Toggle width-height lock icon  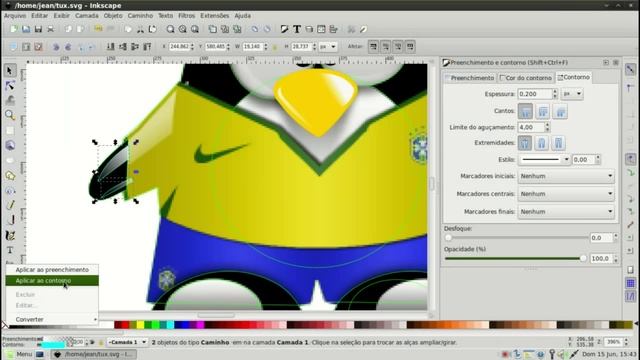(275, 47)
